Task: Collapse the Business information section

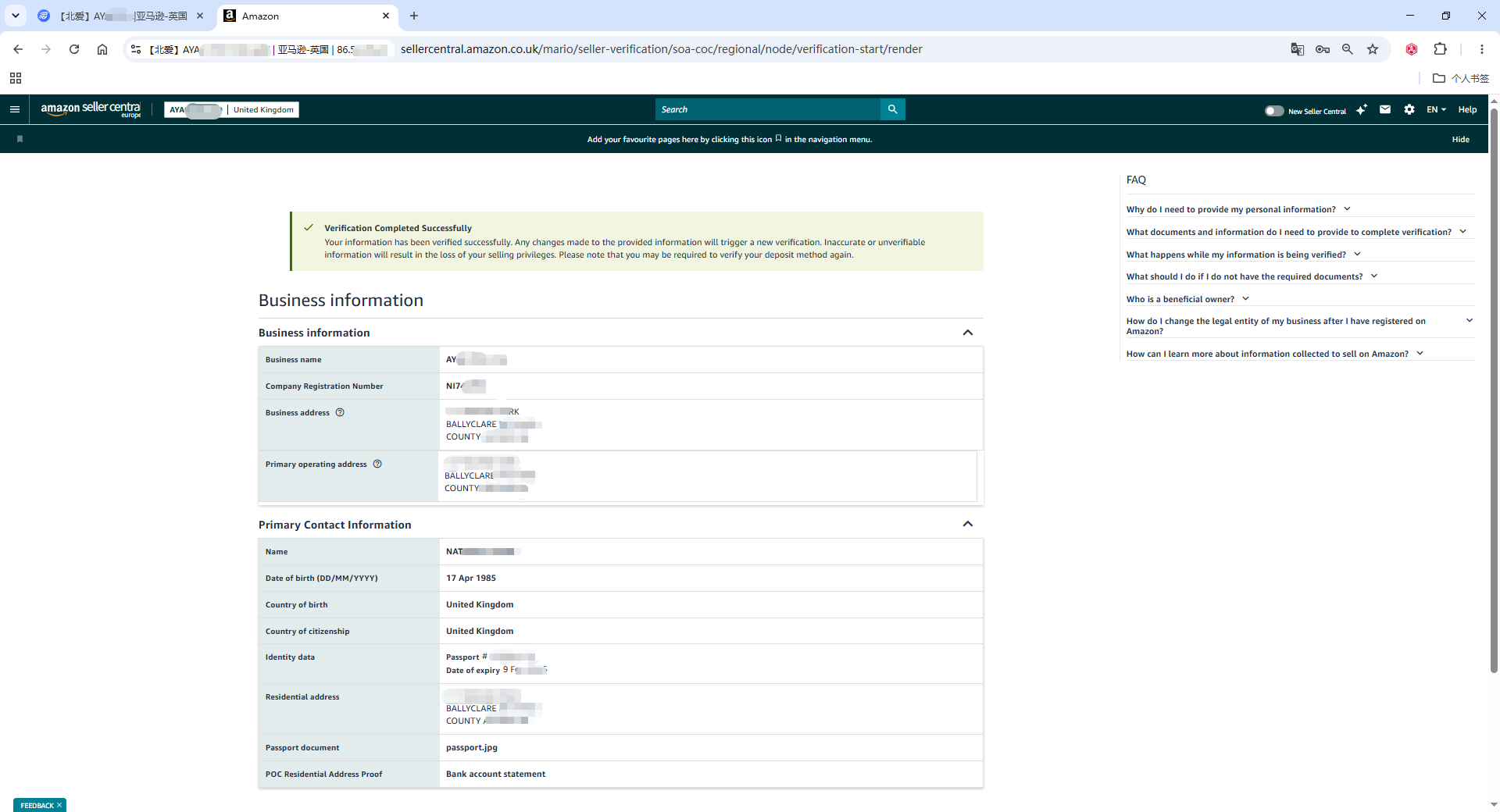Action: pos(968,333)
